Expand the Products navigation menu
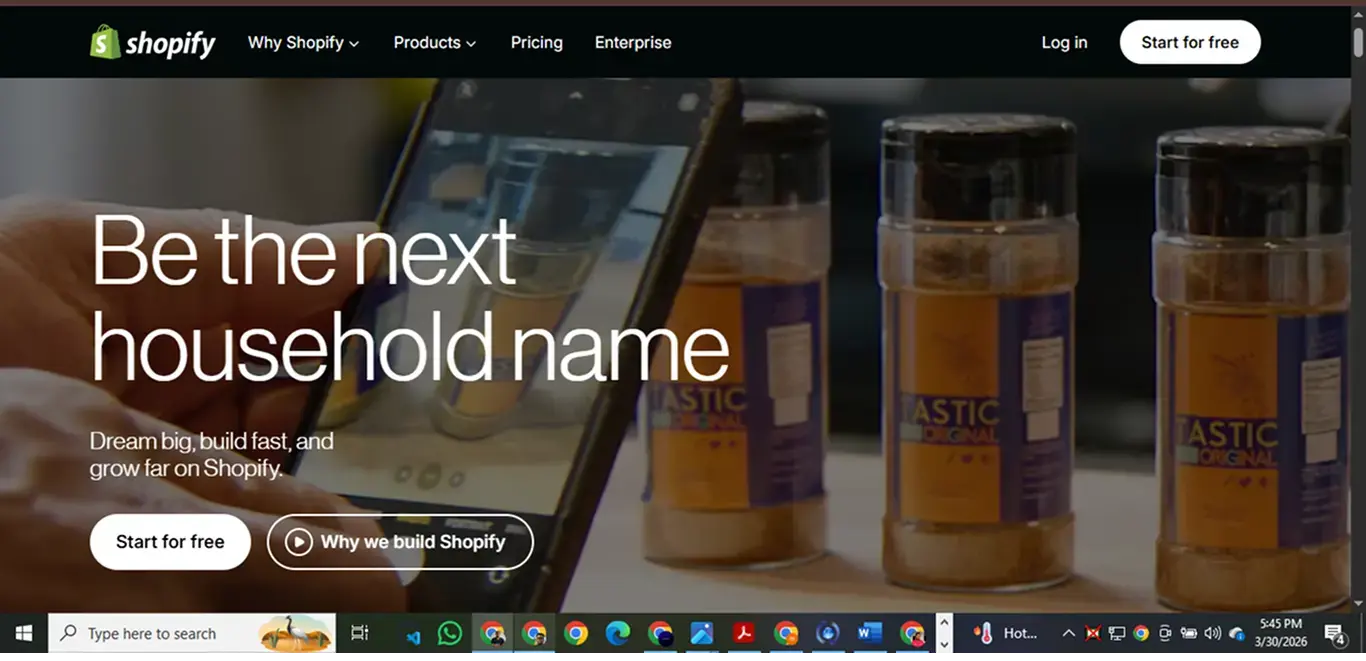Image resolution: width=1366 pixels, height=661 pixels. [435, 42]
